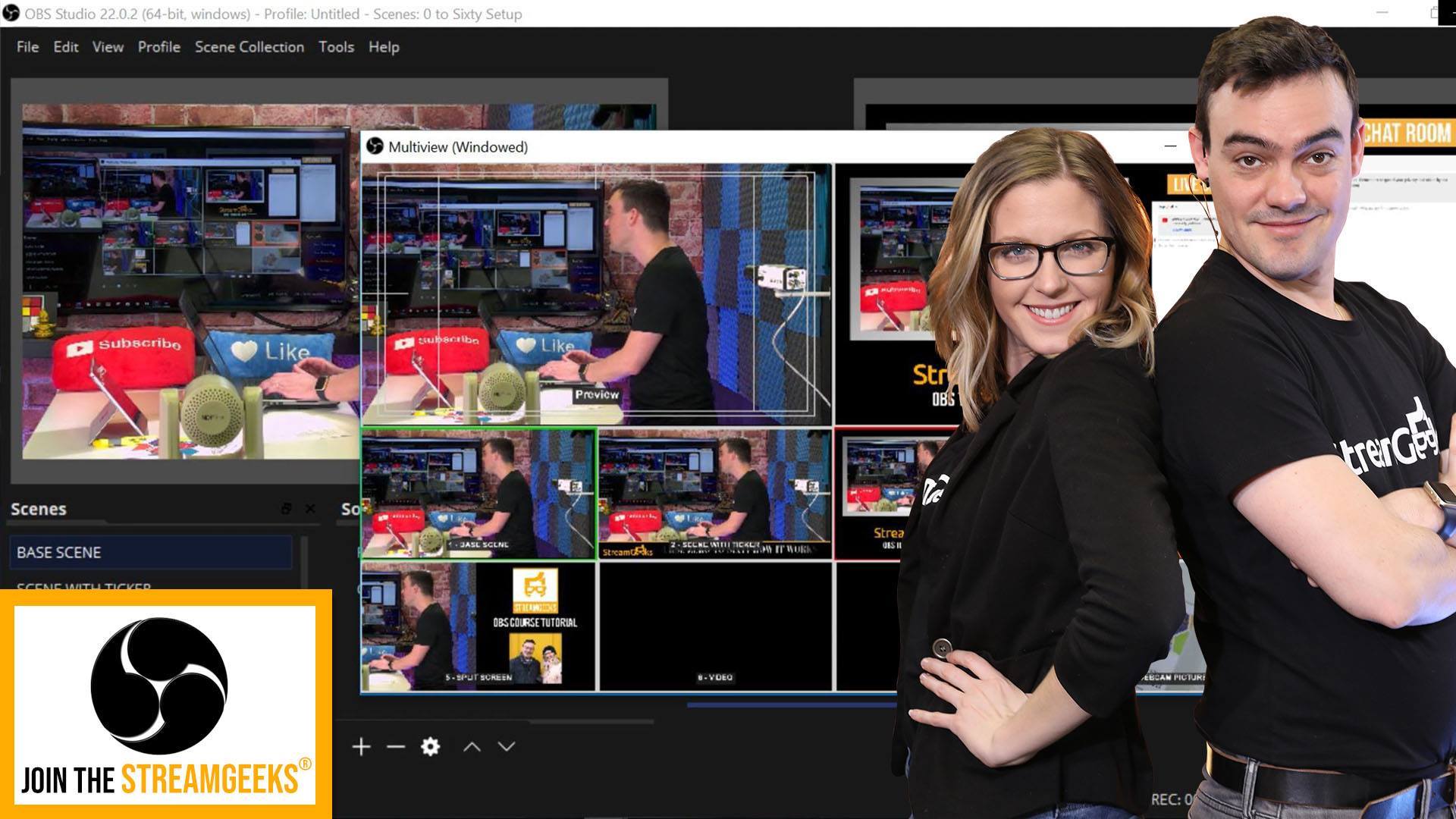Select the '5 - SPLIT SCREEN' Multiview thumbnail

click(479, 626)
